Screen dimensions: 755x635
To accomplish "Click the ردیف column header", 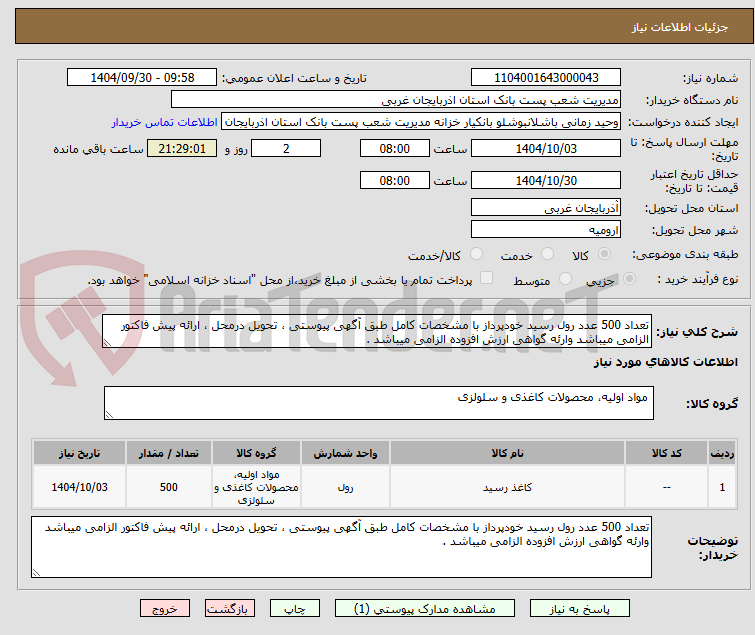I will 722,453.
